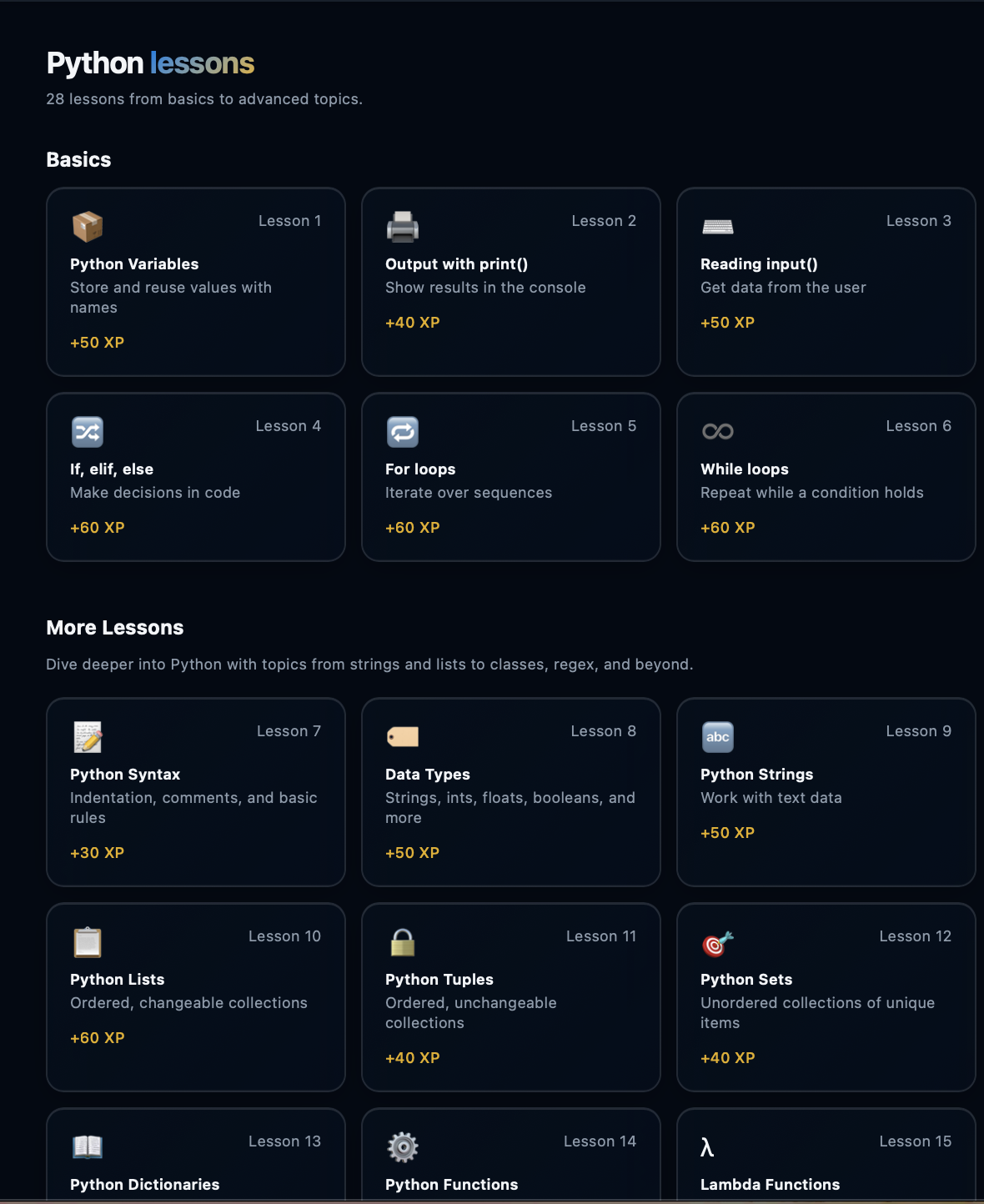The height and width of the screenshot is (1204, 984).
Task: Click the 'Lesson 13' label
Action: tap(284, 1141)
